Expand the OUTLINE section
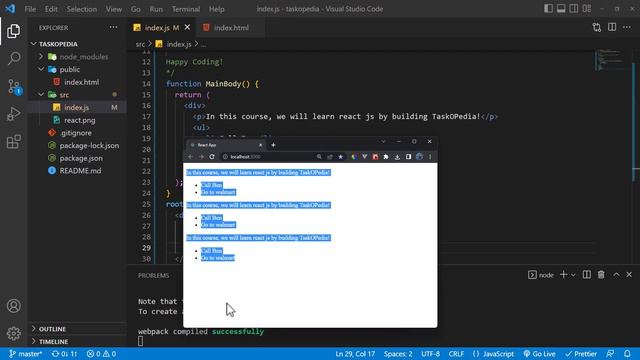640x360 pixels. coord(78,329)
